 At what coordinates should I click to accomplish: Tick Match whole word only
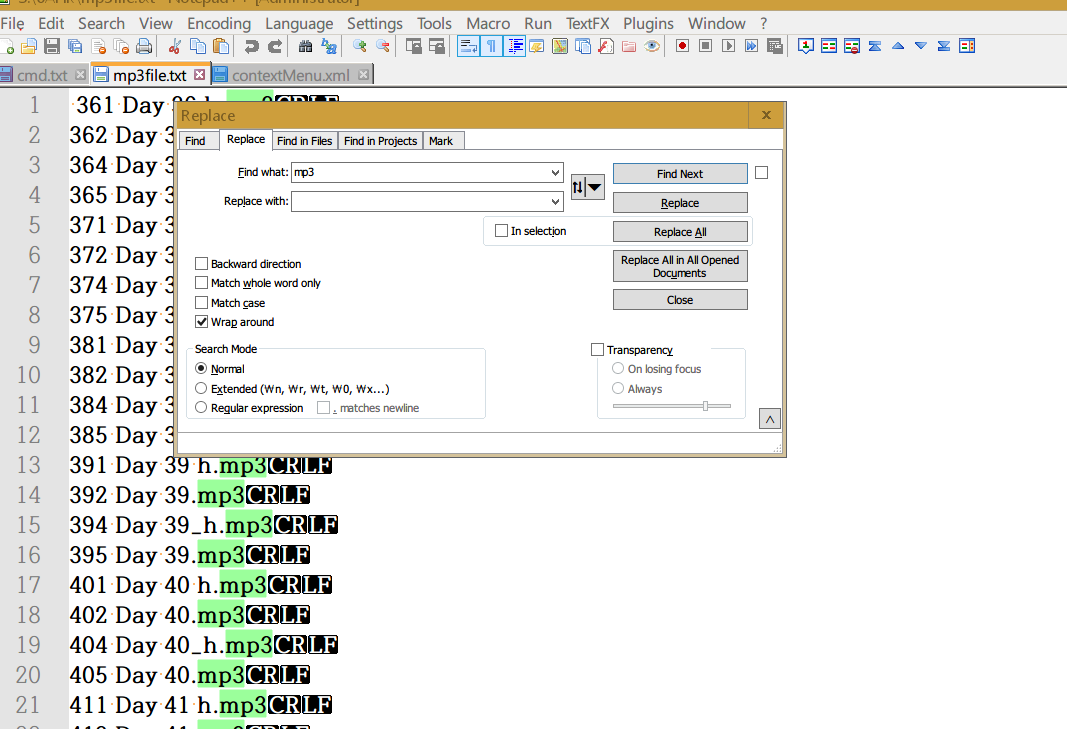click(x=201, y=282)
